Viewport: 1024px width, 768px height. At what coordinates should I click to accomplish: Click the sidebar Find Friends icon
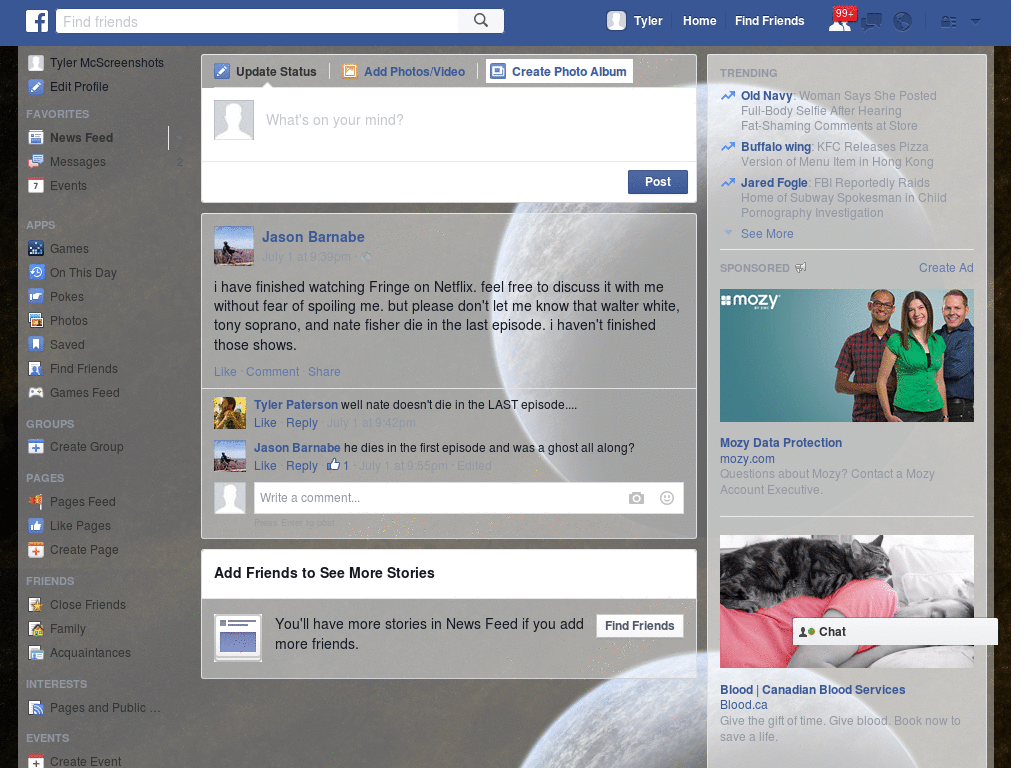coord(36,369)
